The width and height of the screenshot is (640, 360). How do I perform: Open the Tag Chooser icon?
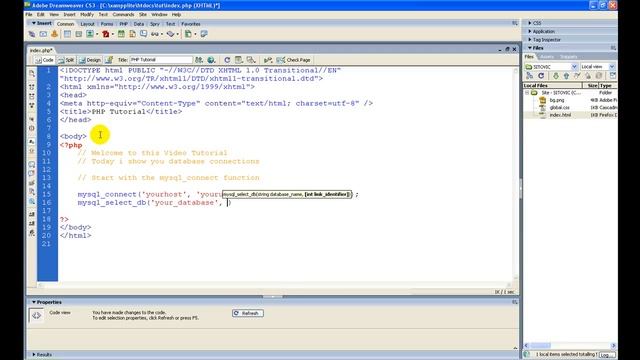pyautogui.click(x=204, y=34)
